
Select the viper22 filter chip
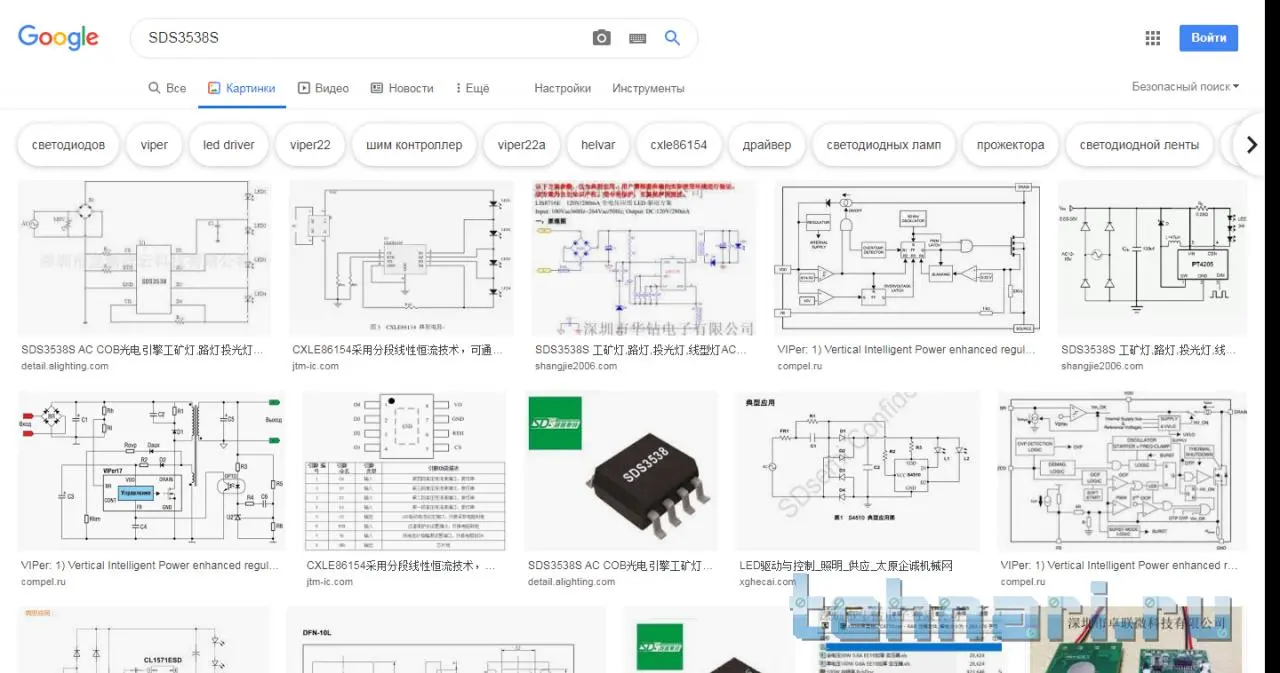point(310,145)
